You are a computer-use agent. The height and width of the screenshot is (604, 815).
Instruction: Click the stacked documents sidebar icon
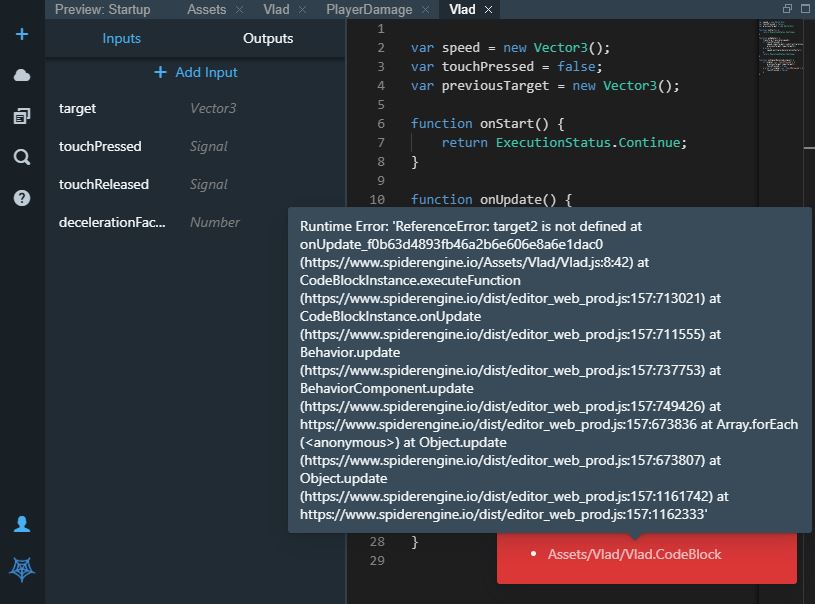coord(22,117)
